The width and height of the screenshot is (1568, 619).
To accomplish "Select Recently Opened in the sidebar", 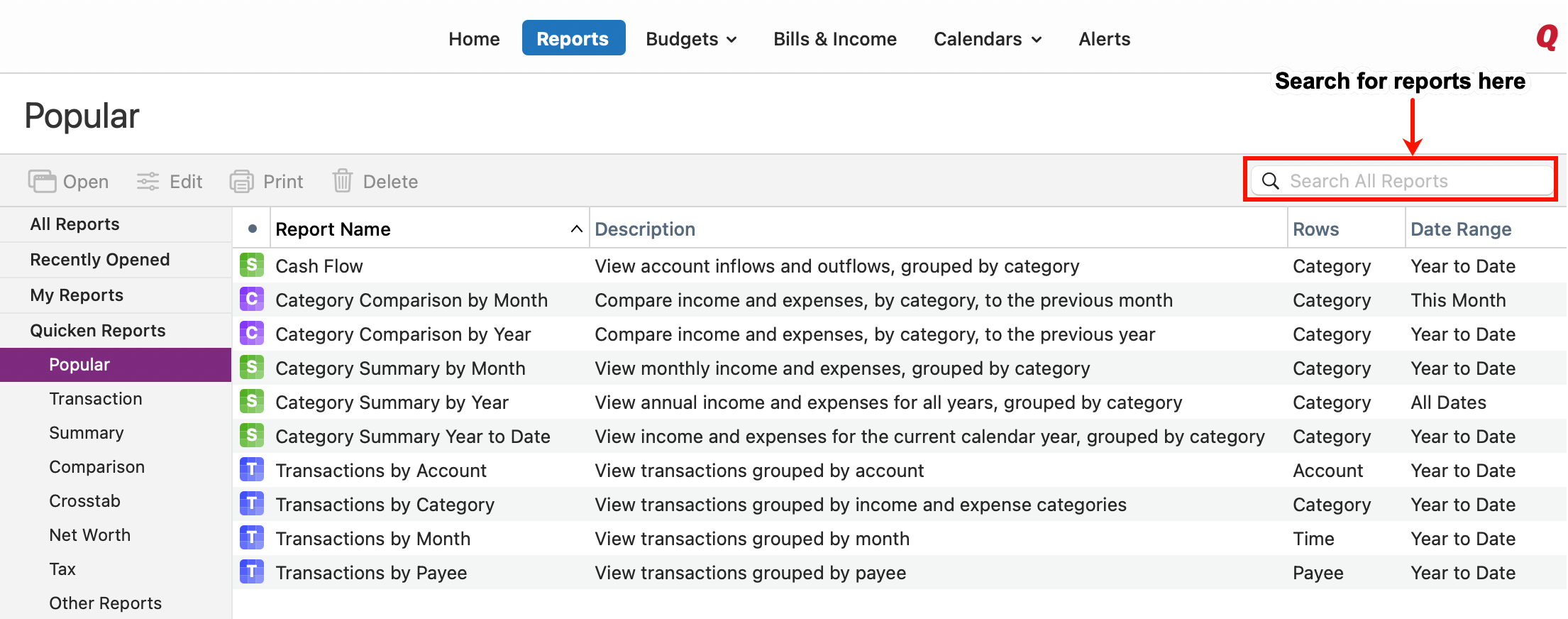I will click(x=100, y=260).
